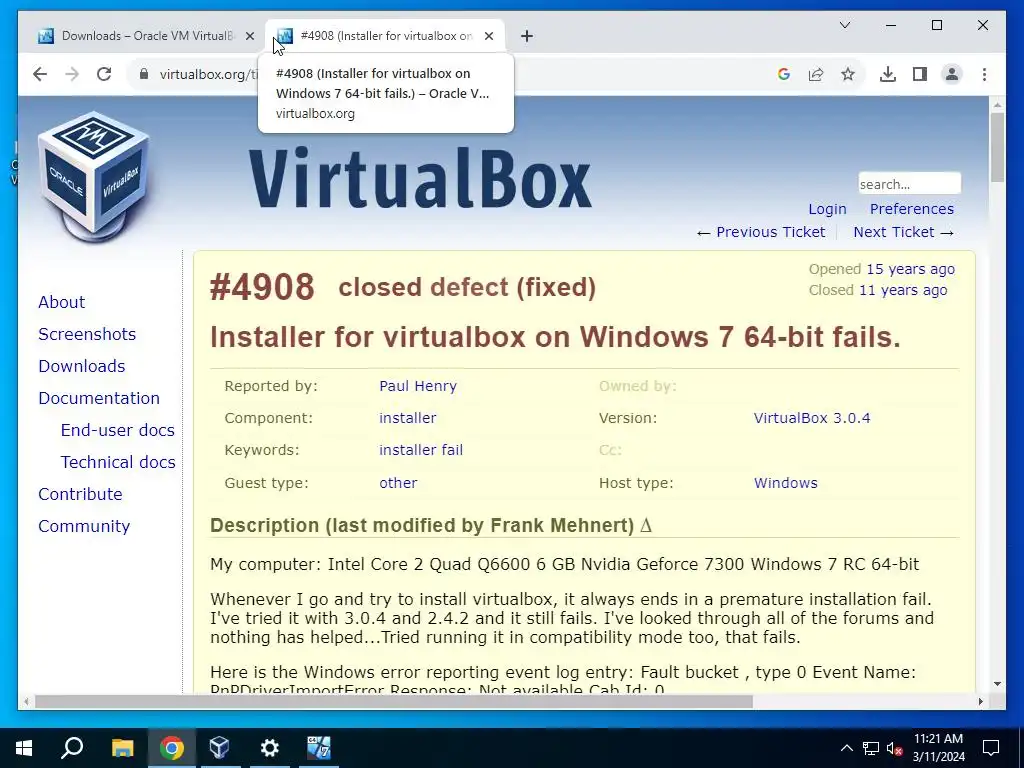Image resolution: width=1024 pixels, height=768 pixels.
Task: Click the network icon in system tray
Action: (871, 748)
